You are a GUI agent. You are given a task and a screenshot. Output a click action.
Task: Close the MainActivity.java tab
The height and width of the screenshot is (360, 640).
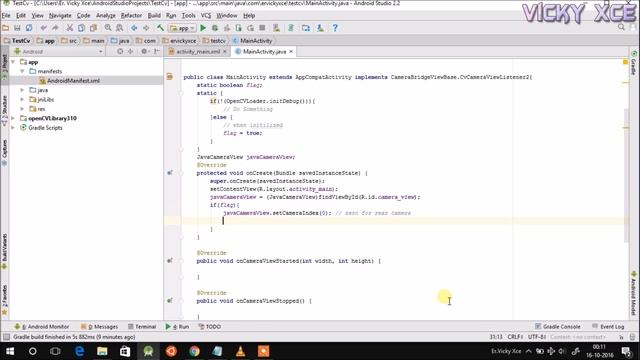click(291, 51)
